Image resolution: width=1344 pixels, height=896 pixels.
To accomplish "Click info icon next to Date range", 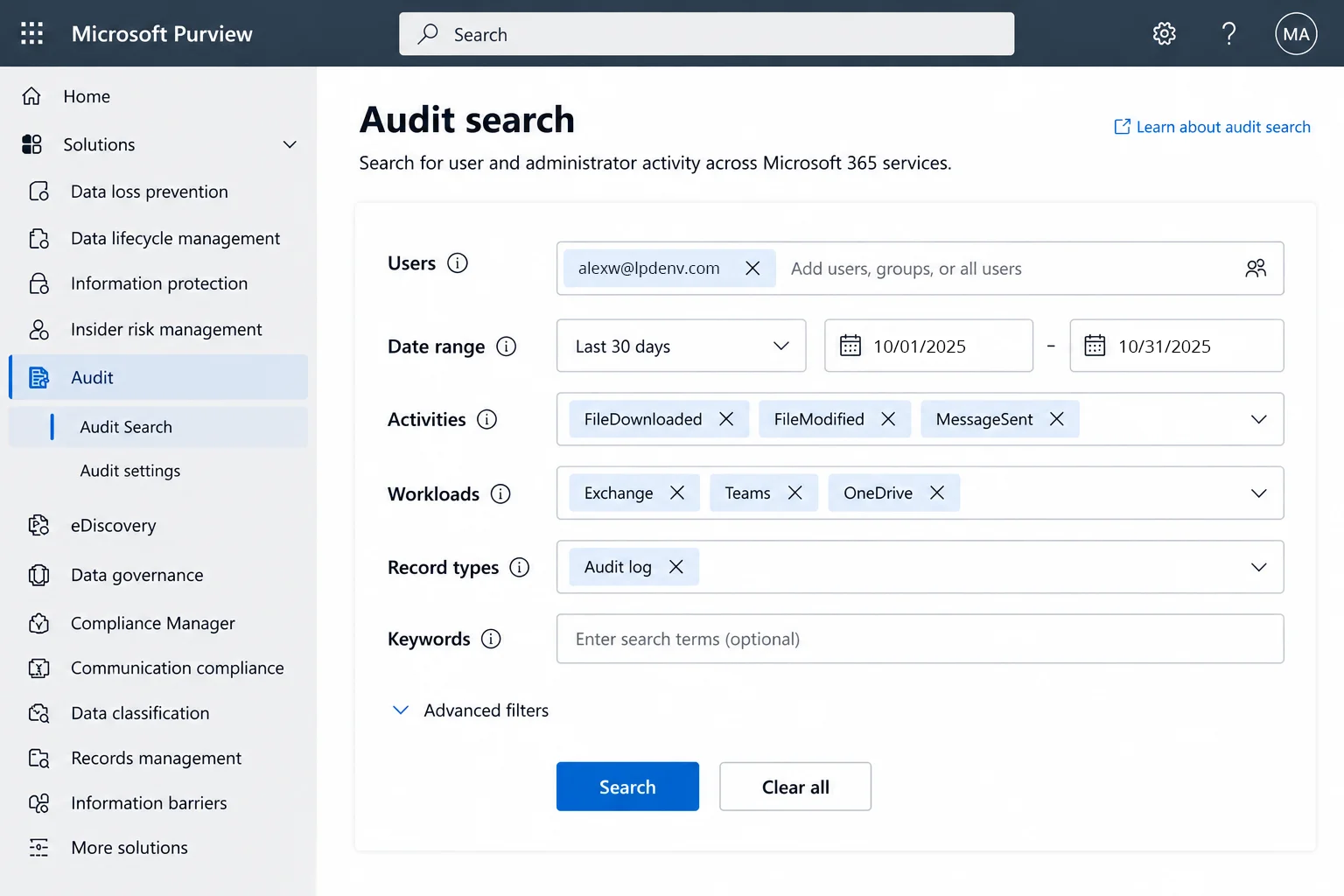I will pos(506,346).
